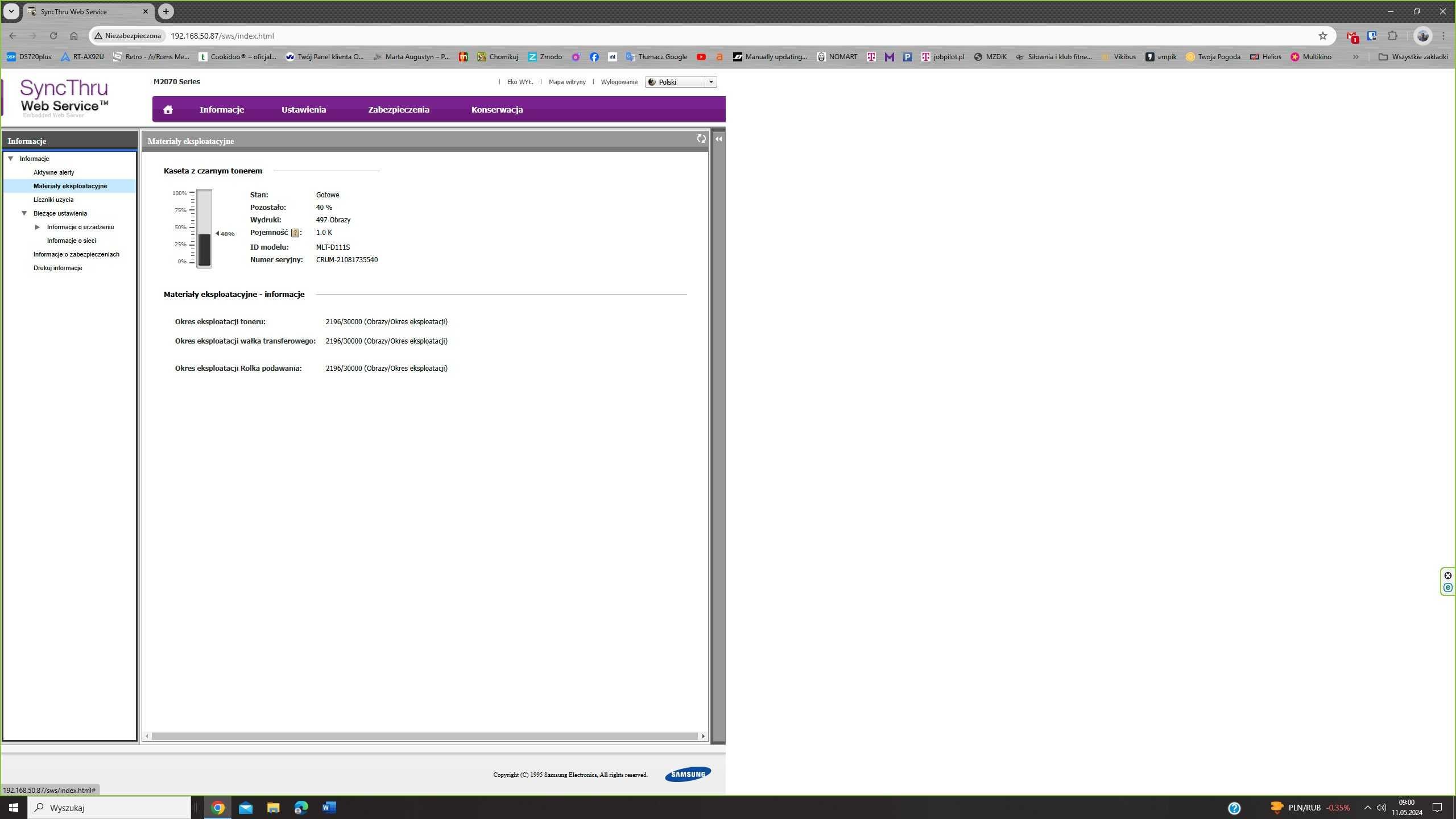Open the taskbar help question-mark icon
Image resolution: width=1456 pixels, height=819 pixels.
(1234, 808)
